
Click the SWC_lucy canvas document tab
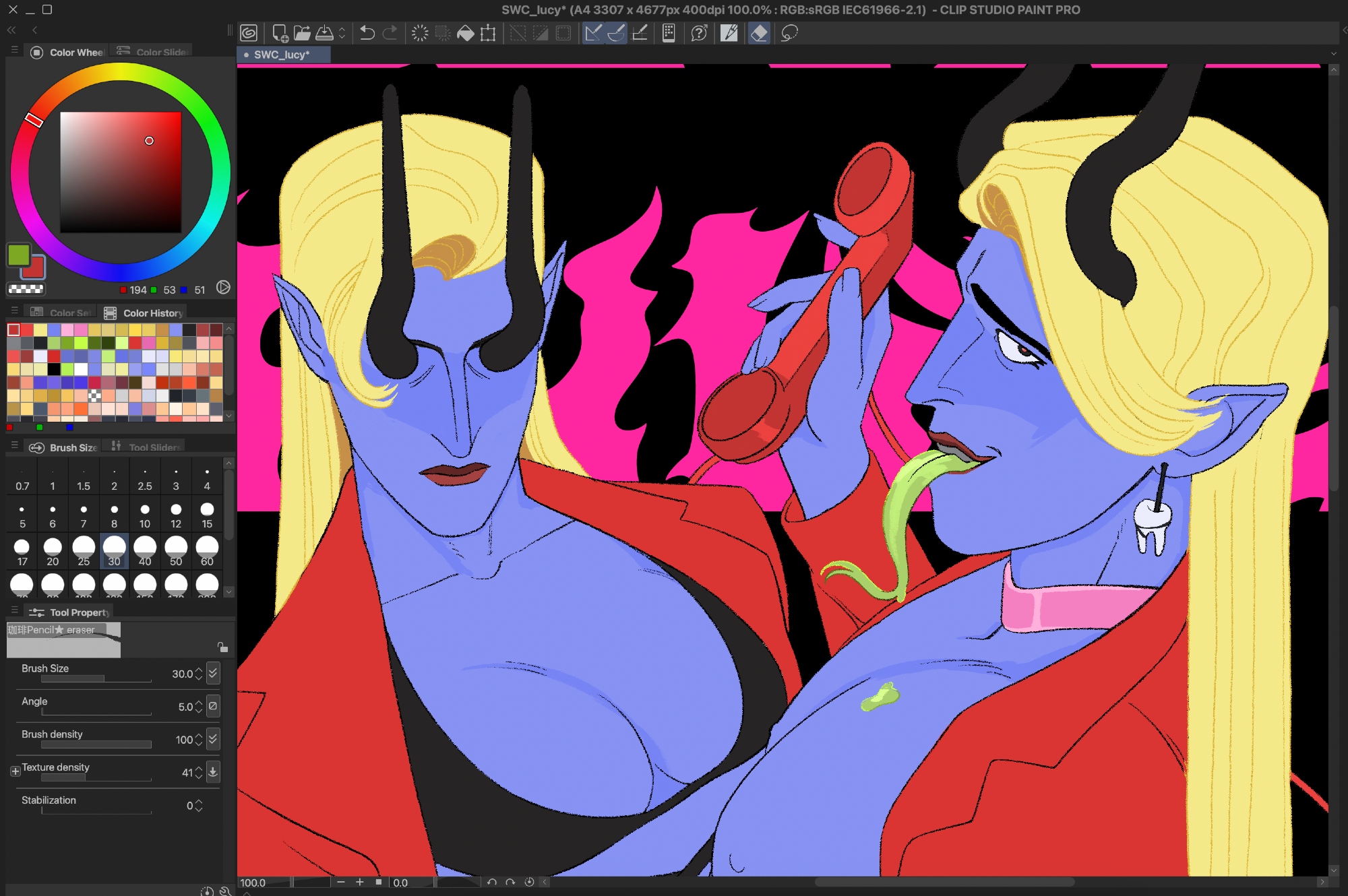282,55
